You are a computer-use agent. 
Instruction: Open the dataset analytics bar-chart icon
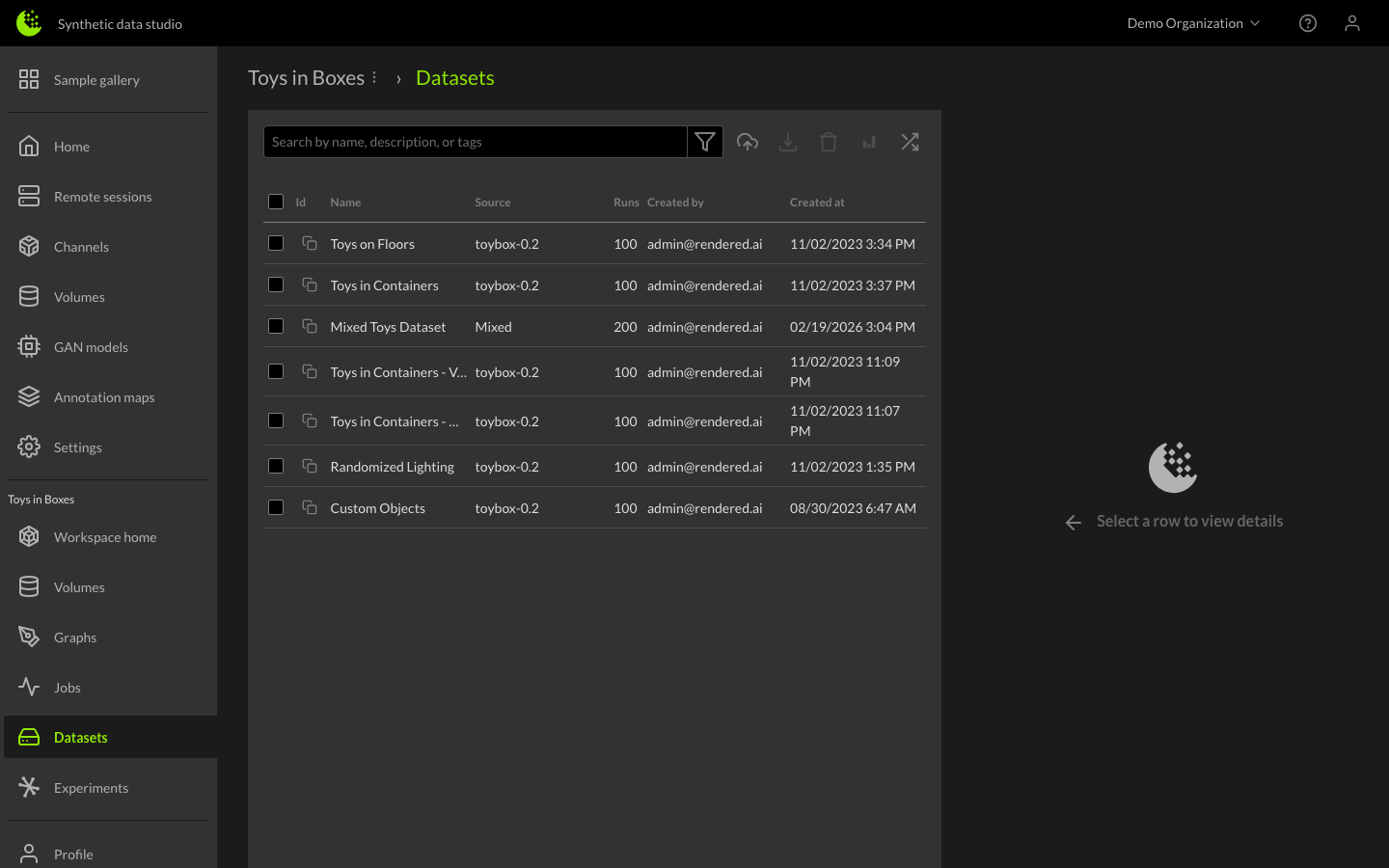point(869,142)
